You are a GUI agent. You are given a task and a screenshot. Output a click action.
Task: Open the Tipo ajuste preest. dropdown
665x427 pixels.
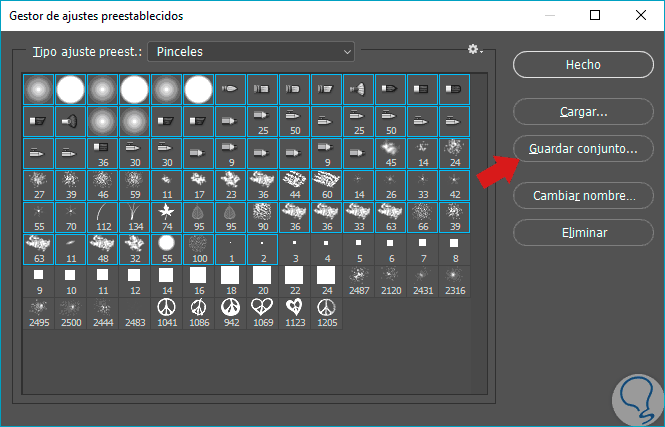(x=251, y=51)
